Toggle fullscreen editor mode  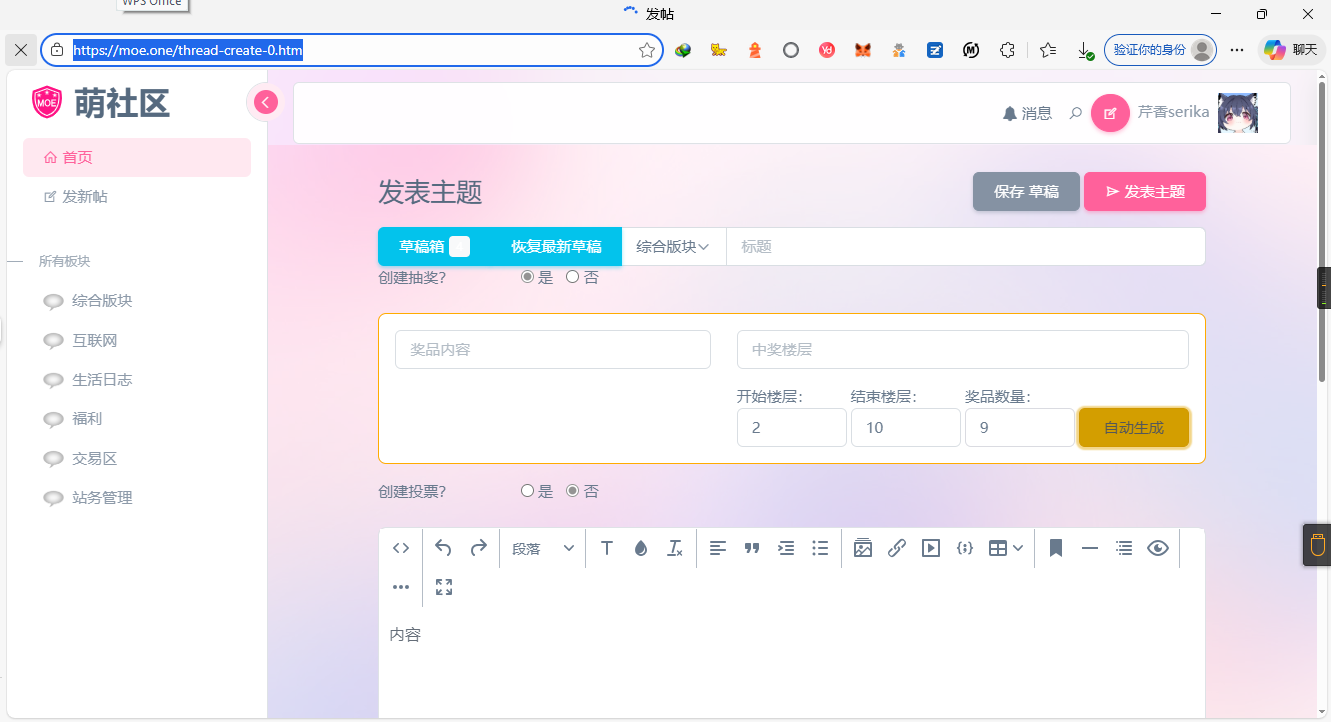click(444, 587)
